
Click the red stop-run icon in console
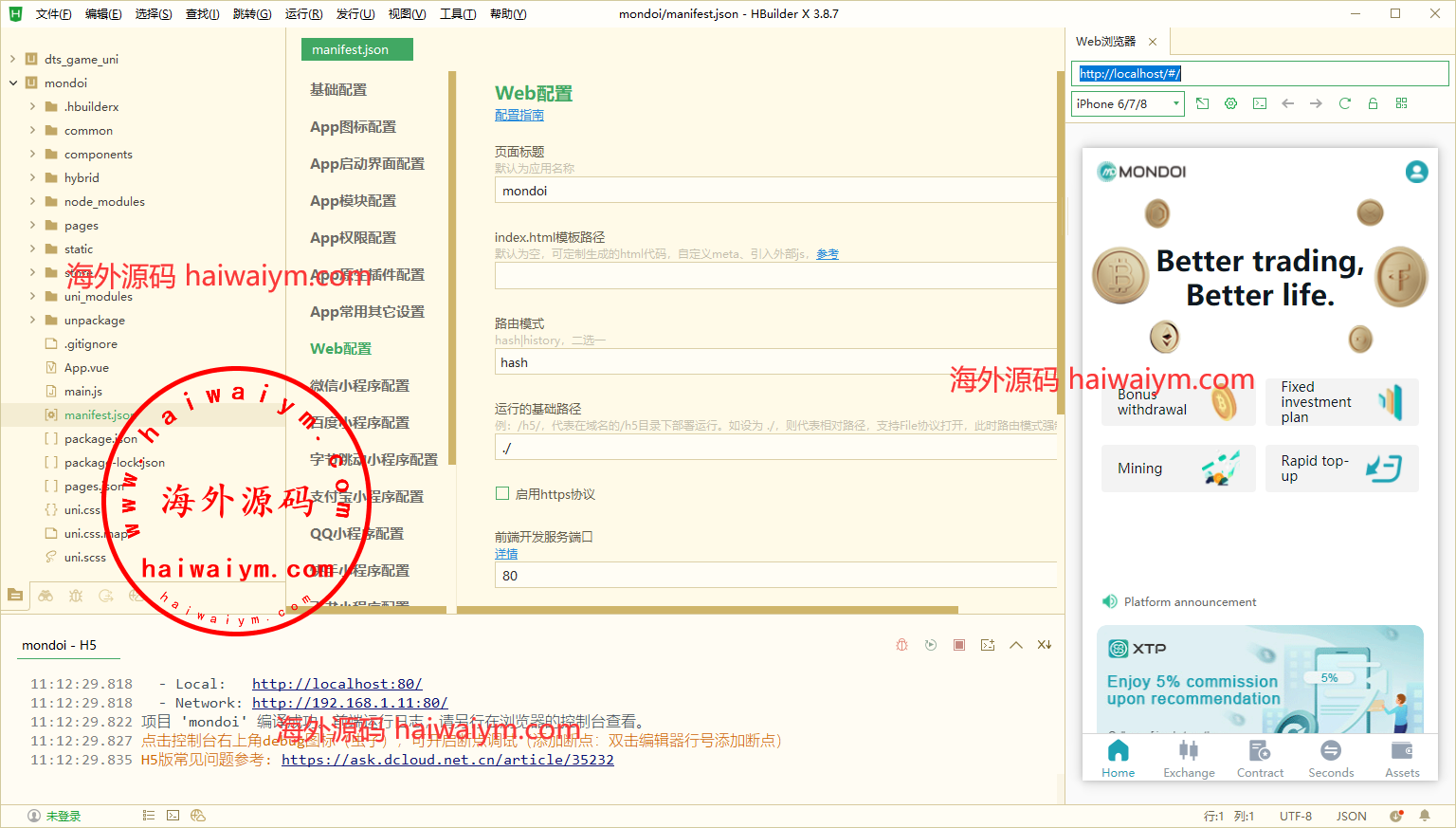pyautogui.click(x=959, y=645)
